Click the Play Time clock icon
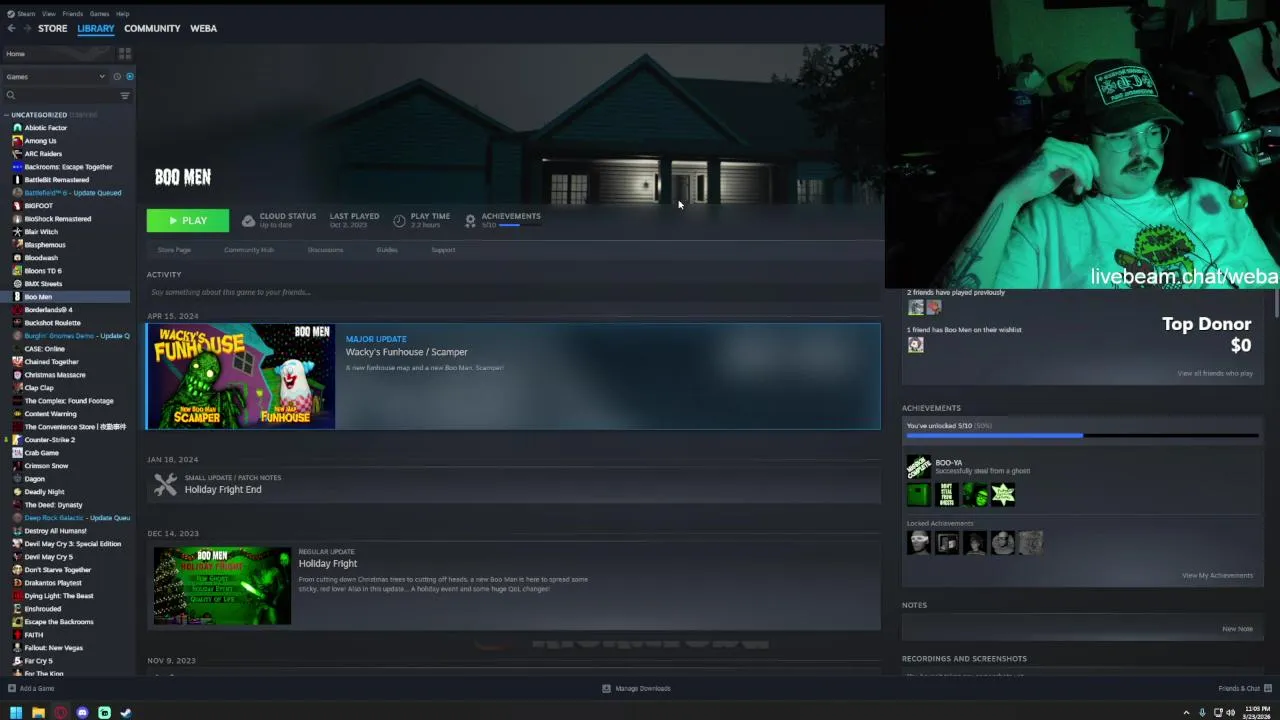1280x720 pixels. tap(399, 220)
